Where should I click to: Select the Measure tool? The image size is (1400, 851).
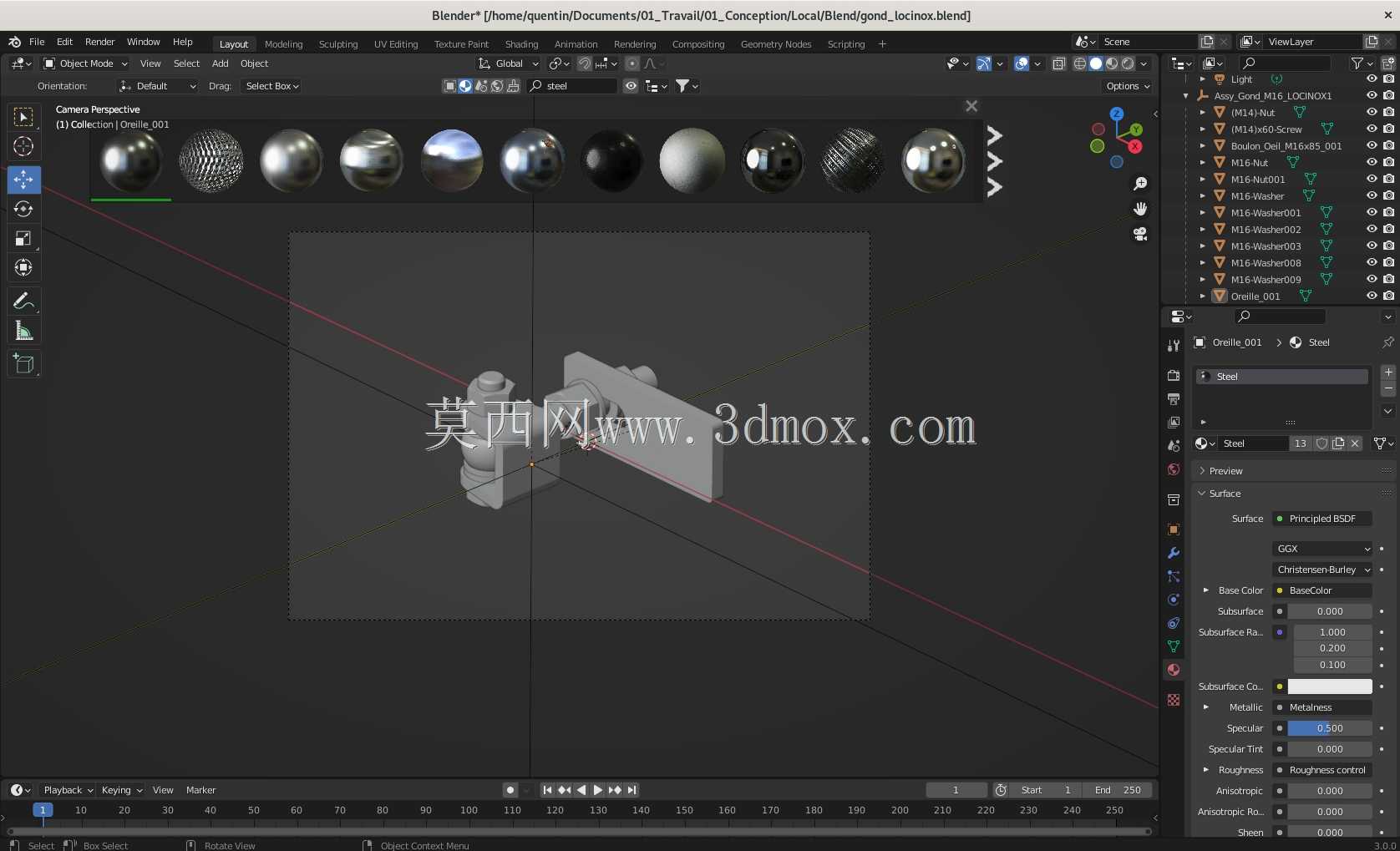coord(23,331)
